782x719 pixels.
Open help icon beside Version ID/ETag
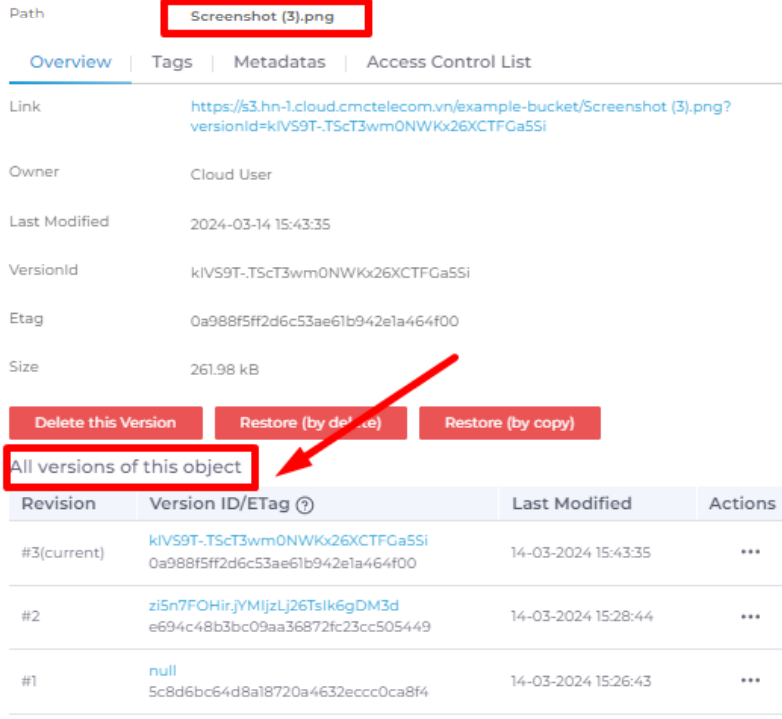305,505
